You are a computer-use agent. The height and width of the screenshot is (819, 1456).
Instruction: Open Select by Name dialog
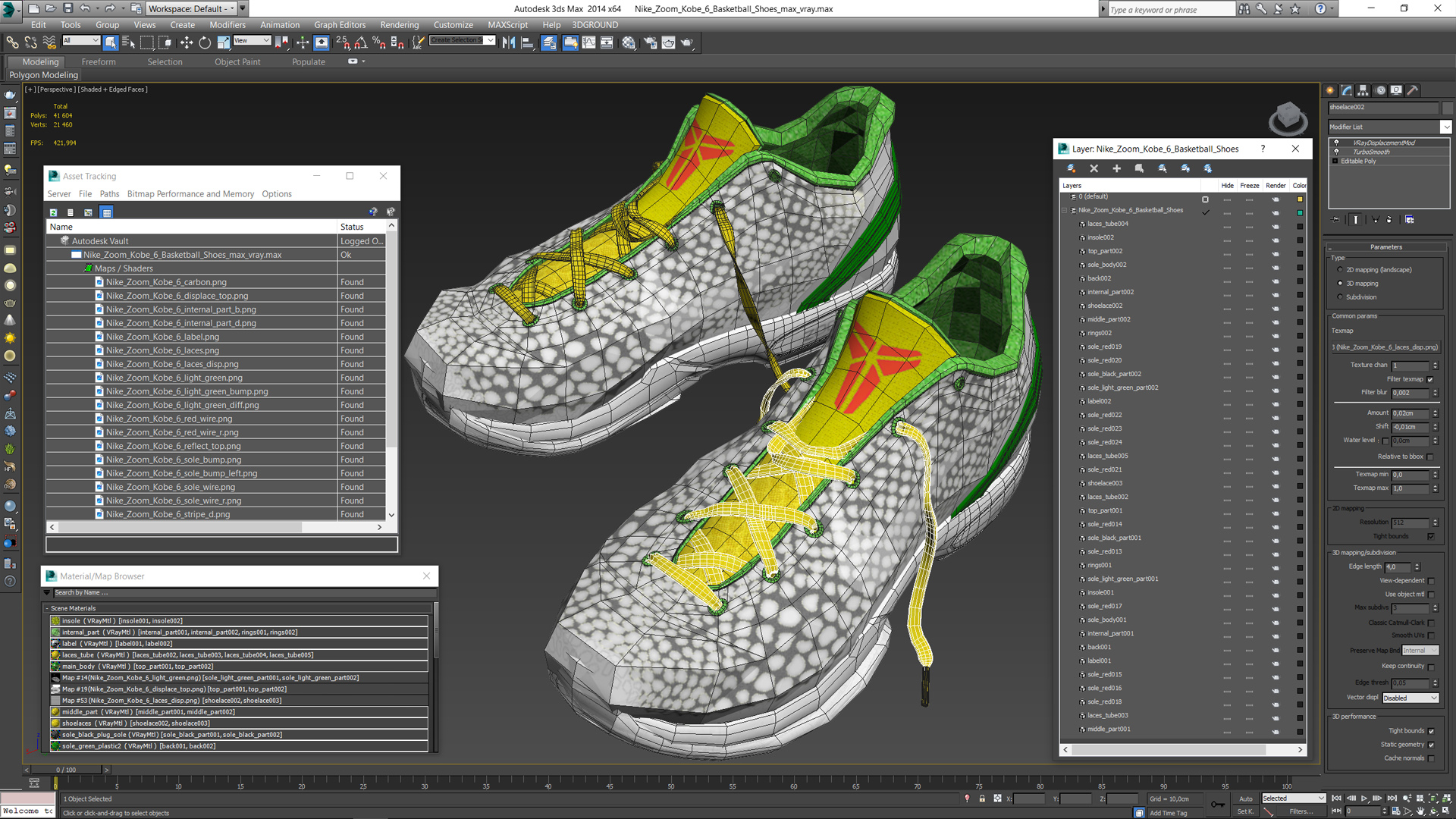pyautogui.click(x=128, y=42)
